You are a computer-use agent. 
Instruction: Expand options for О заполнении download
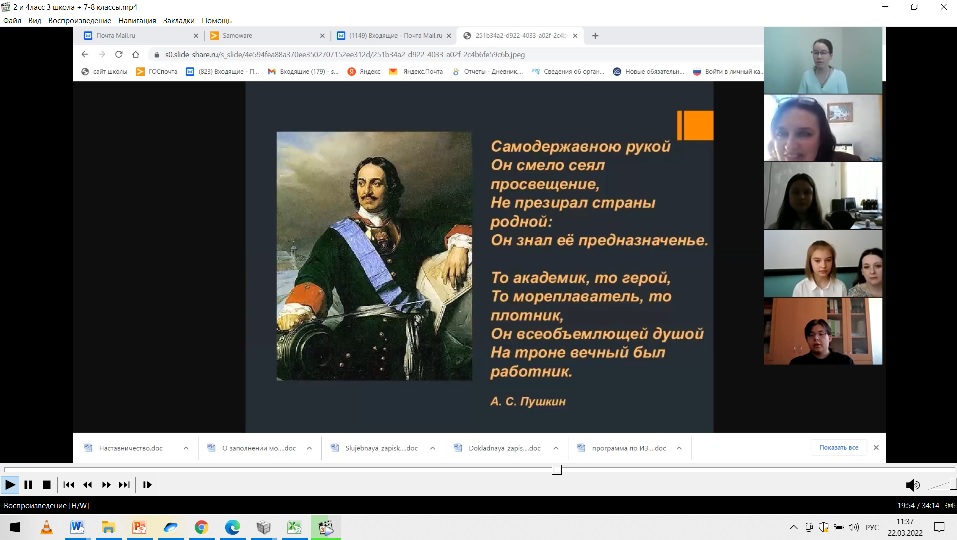pyautogui.click(x=309, y=448)
